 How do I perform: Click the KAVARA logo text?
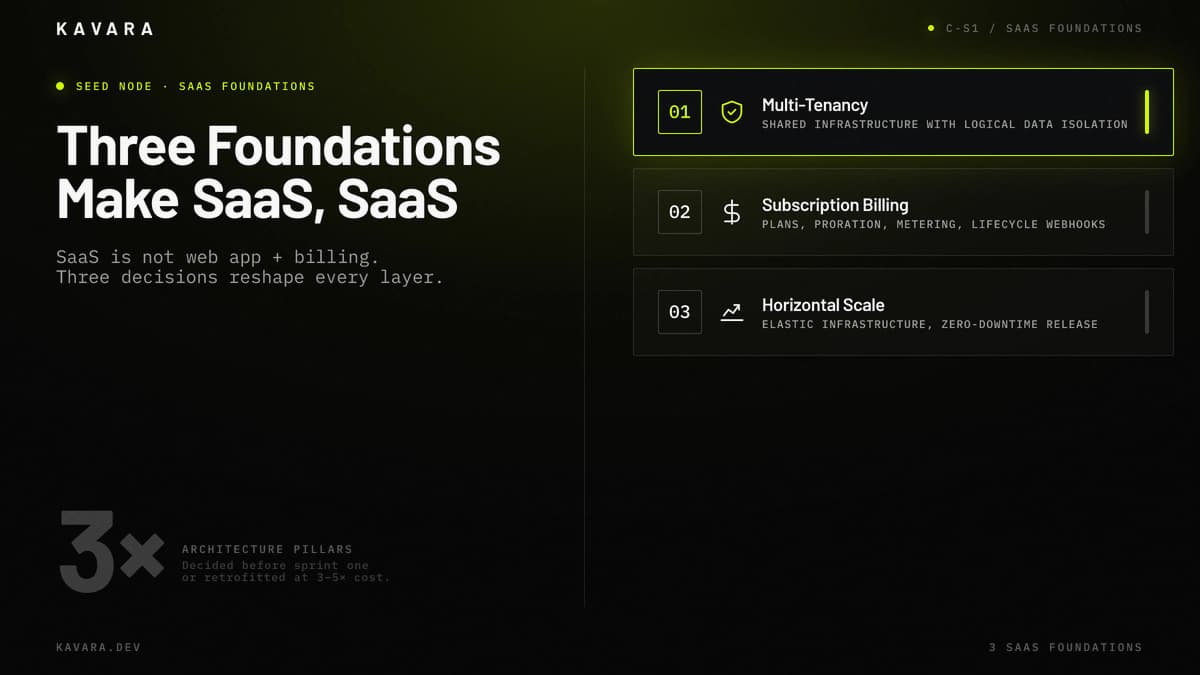(105, 29)
